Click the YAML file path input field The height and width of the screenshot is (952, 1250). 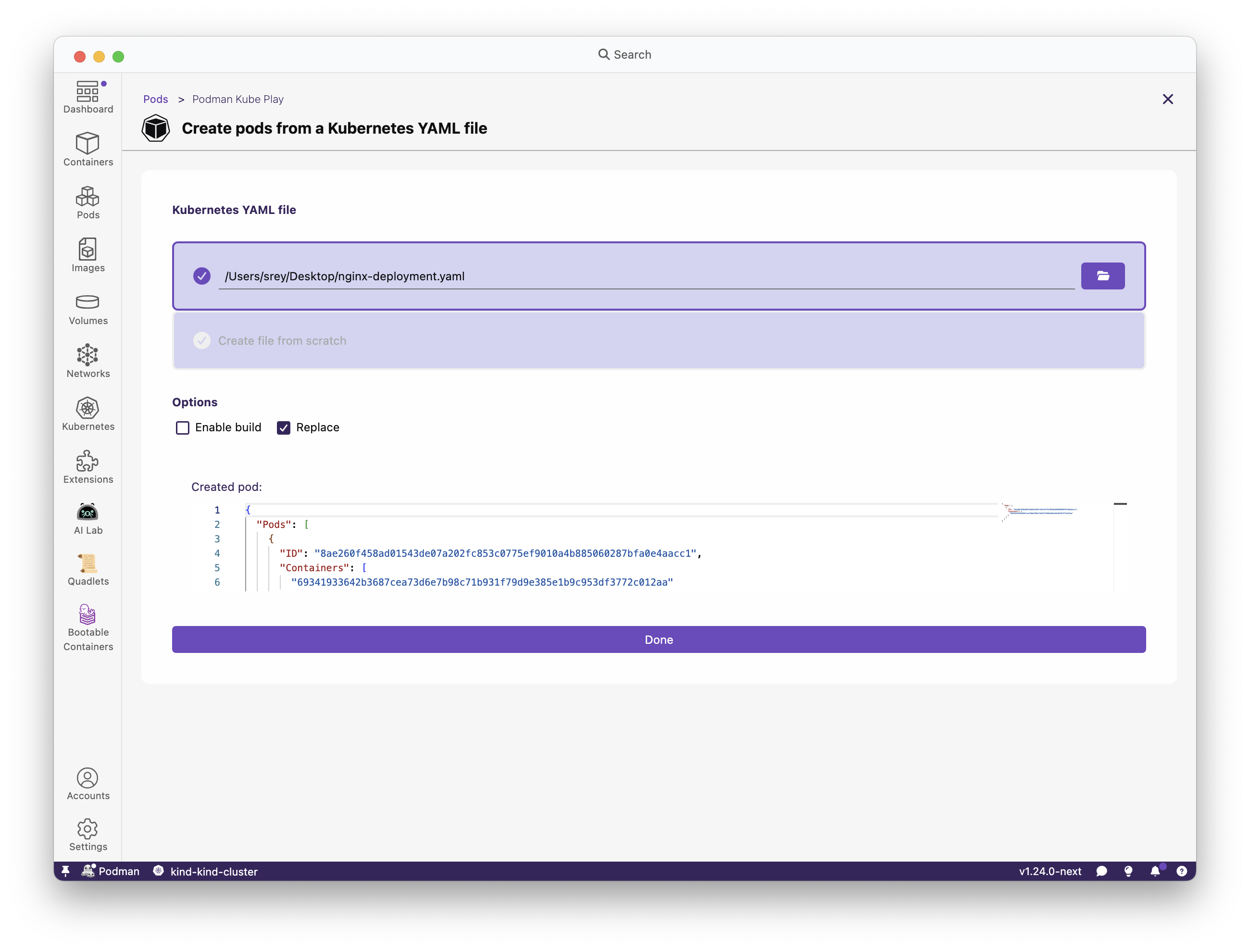646,276
